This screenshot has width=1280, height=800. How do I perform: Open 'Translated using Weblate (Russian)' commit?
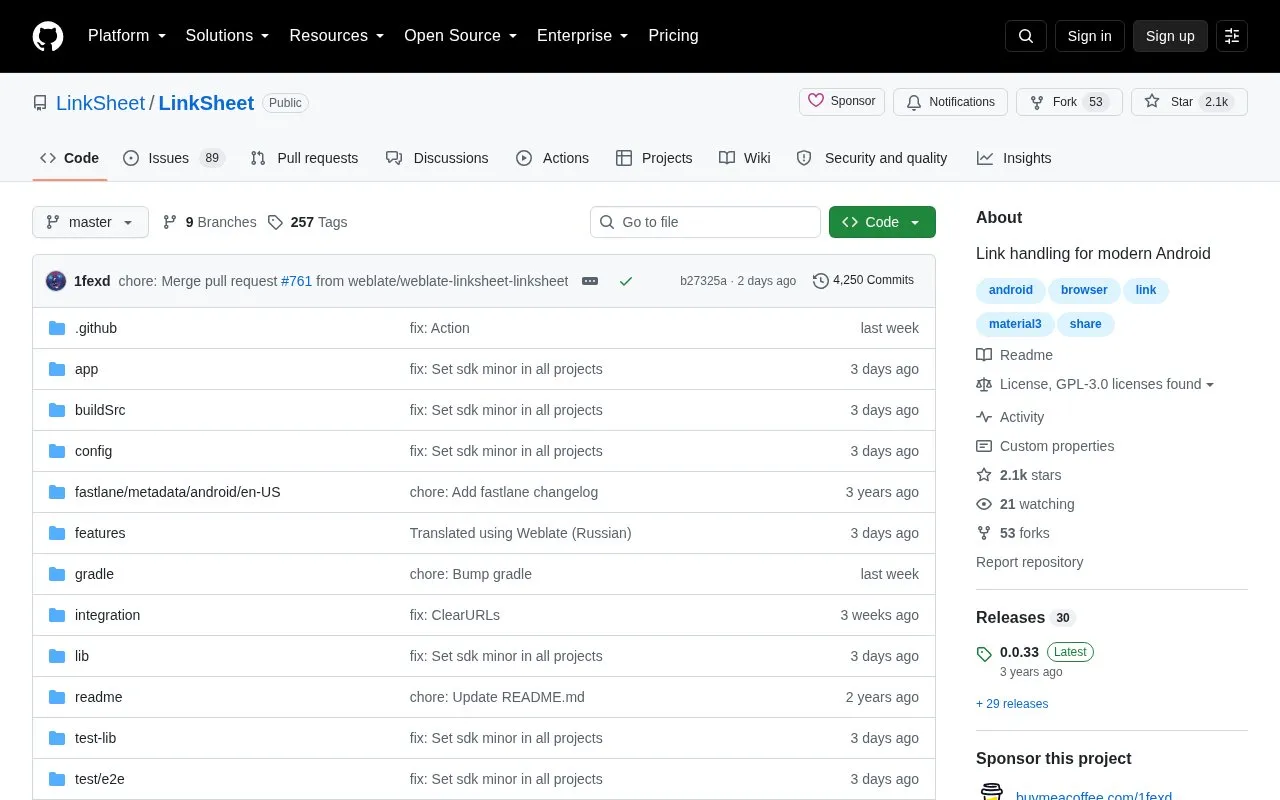pyautogui.click(x=520, y=533)
